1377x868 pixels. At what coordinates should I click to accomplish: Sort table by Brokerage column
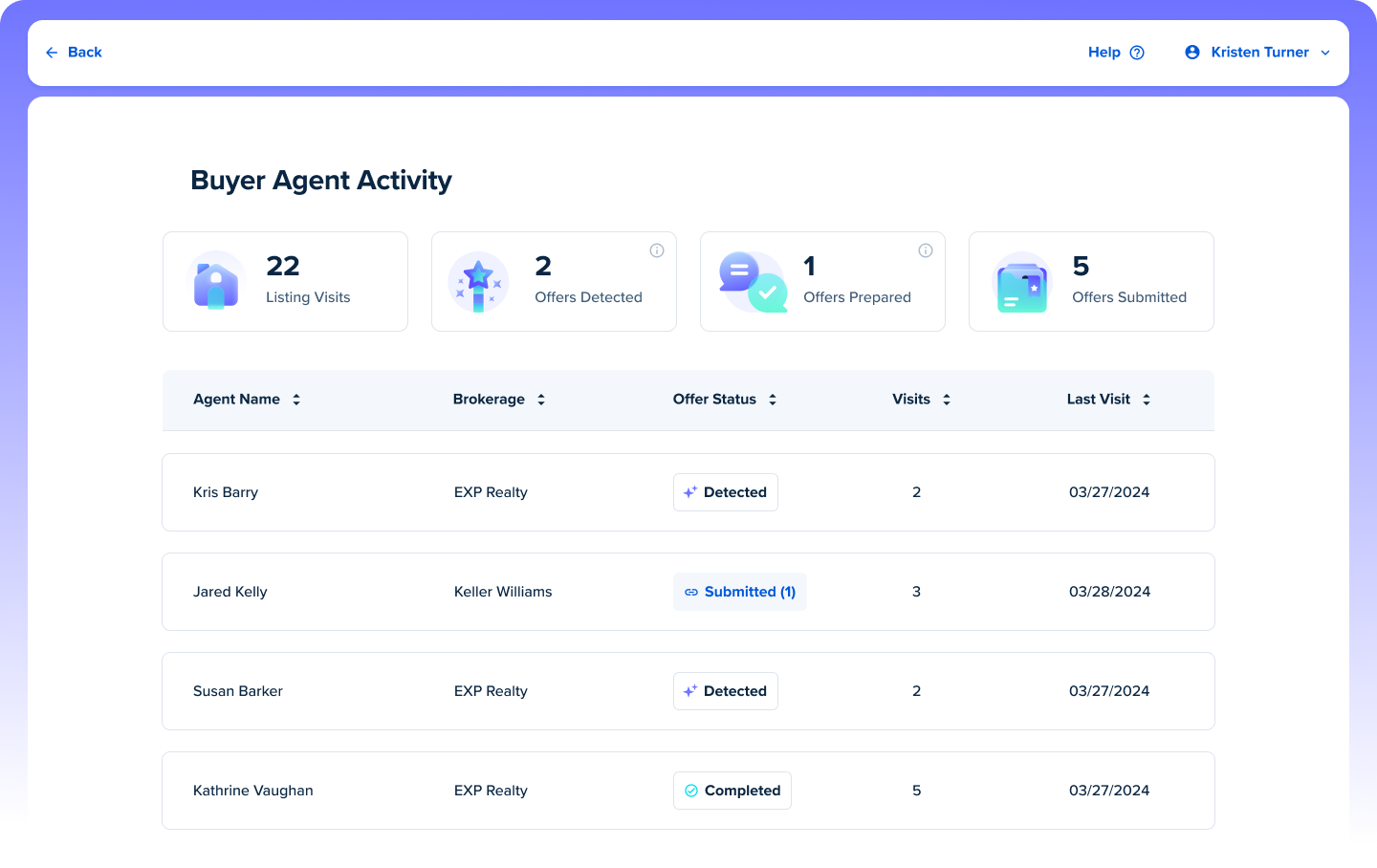pyautogui.click(x=541, y=400)
